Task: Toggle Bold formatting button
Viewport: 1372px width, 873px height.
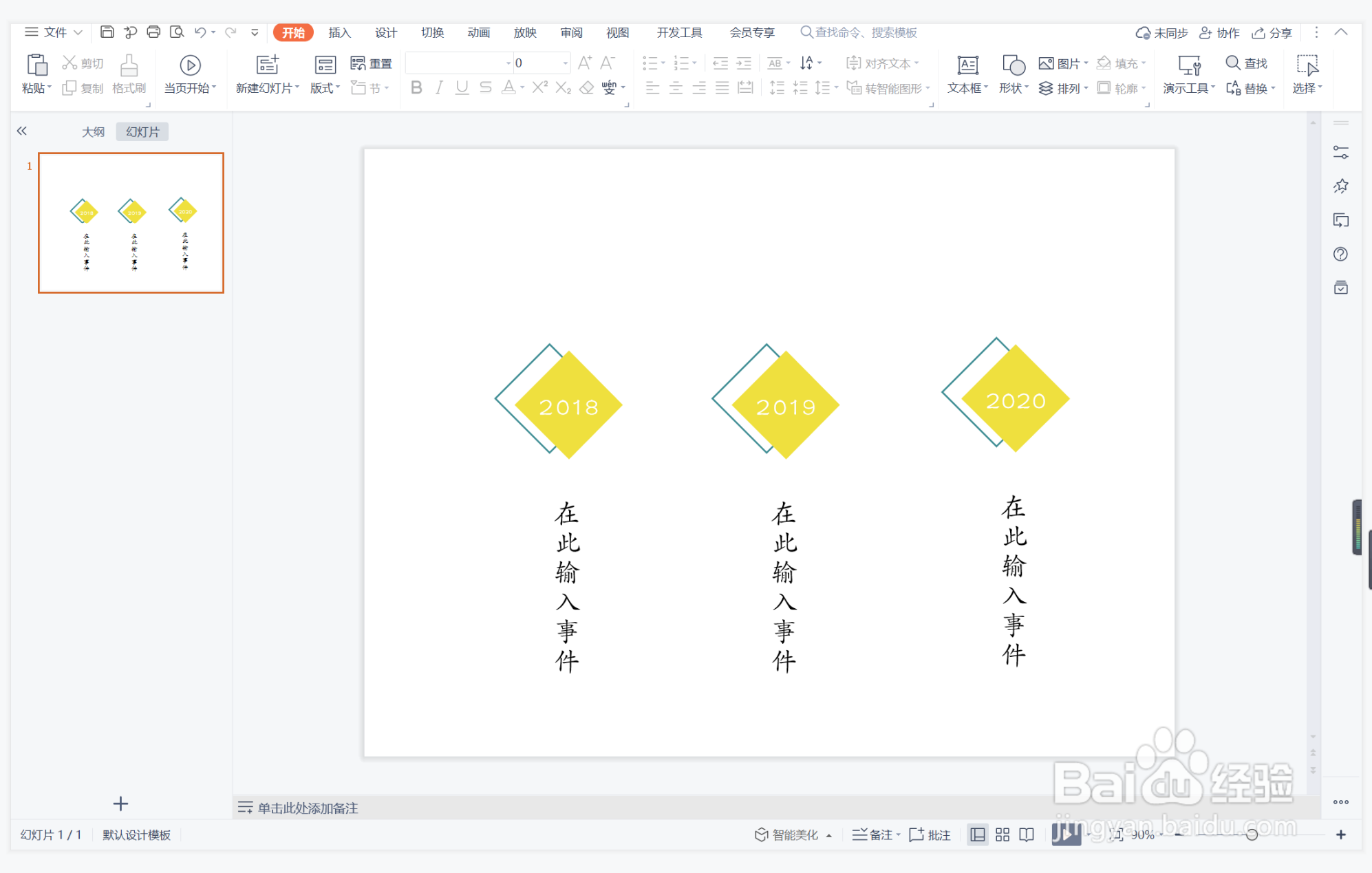Action: [x=416, y=87]
